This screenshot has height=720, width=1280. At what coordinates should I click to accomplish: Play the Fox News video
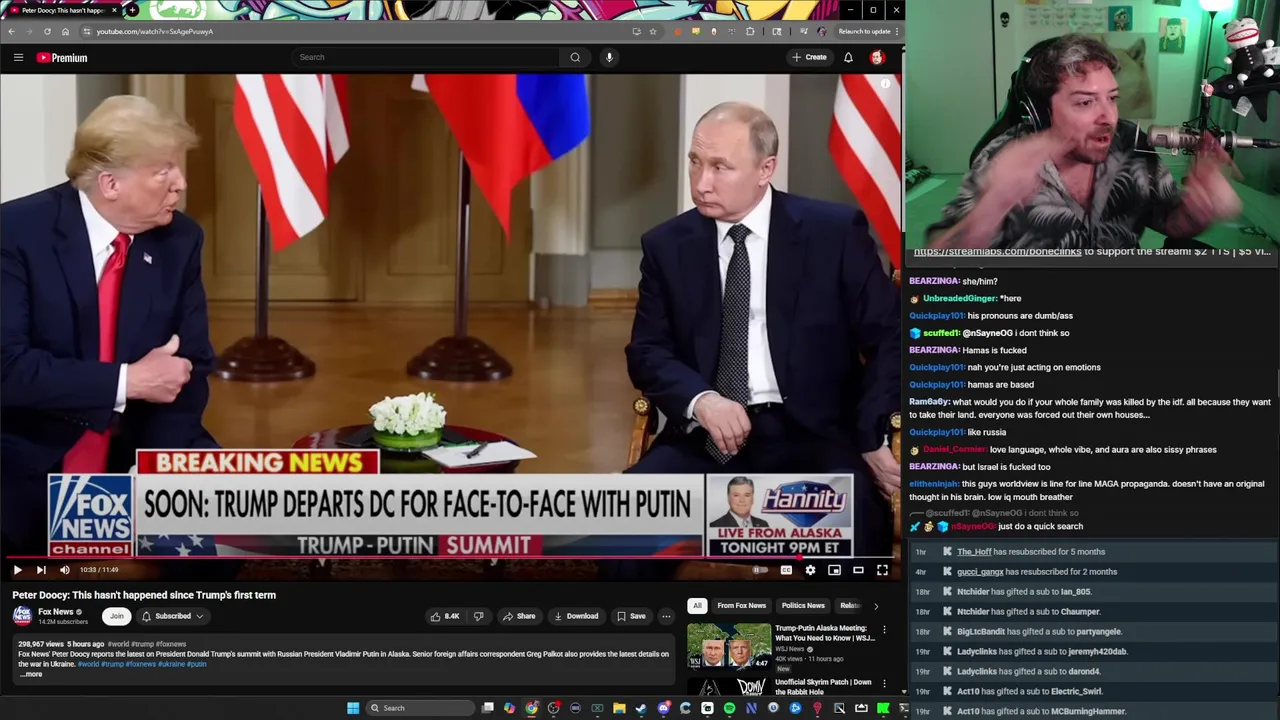tap(17, 570)
